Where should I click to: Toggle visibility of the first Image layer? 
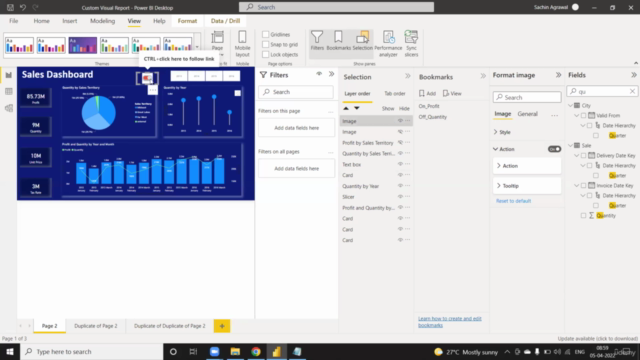click(x=400, y=121)
